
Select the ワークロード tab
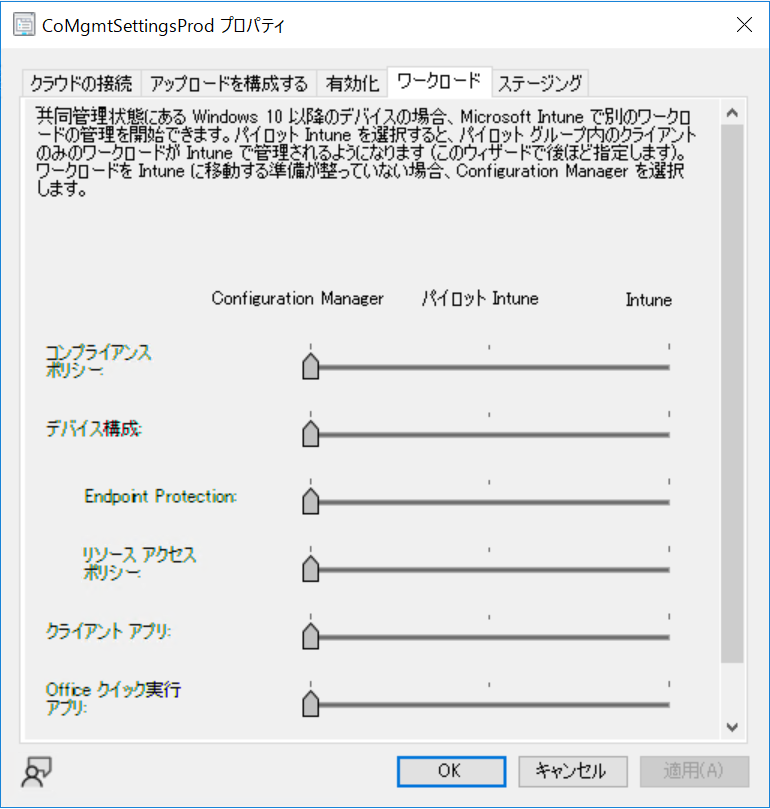pyautogui.click(x=439, y=81)
